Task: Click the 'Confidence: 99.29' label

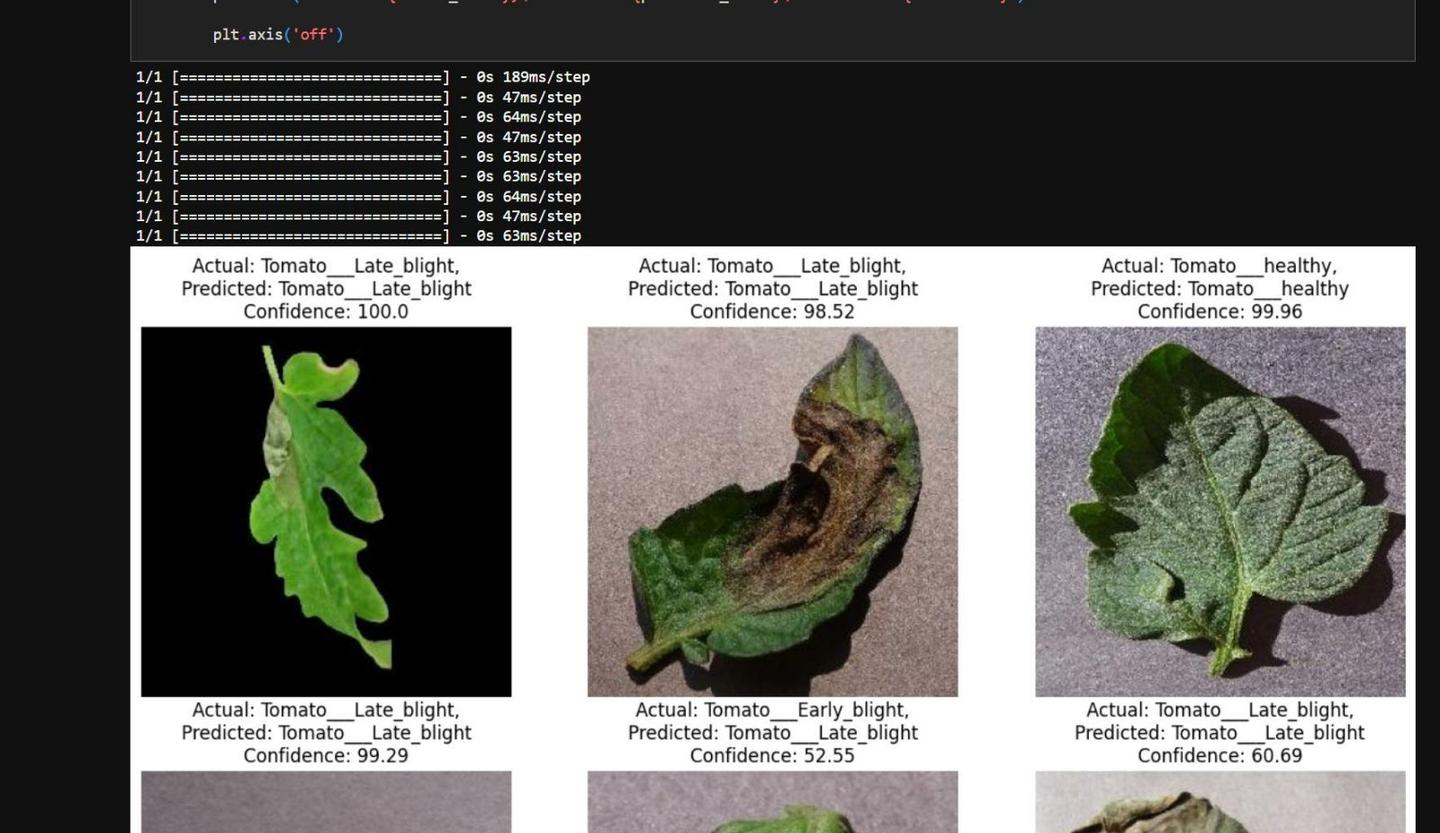Action: (326, 756)
